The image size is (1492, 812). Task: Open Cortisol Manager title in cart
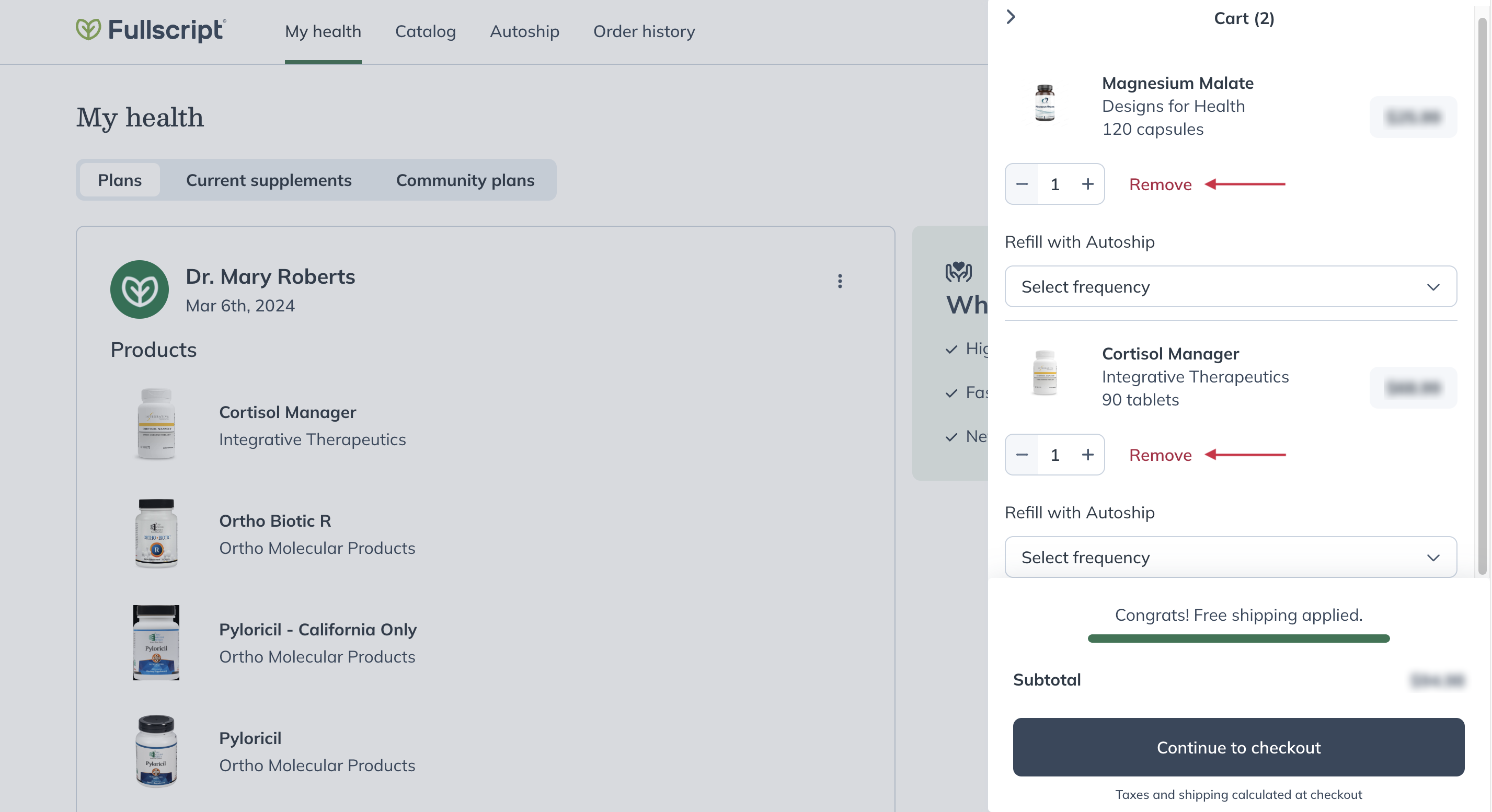[x=1170, y=354]
